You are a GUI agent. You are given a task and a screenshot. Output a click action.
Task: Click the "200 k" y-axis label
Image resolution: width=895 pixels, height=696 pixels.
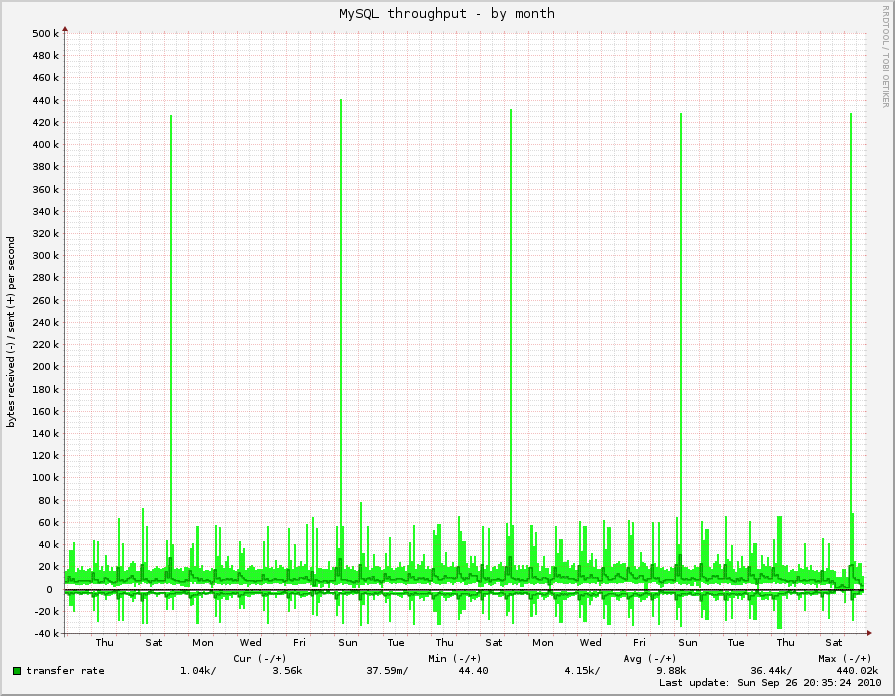tap(45, 367)
